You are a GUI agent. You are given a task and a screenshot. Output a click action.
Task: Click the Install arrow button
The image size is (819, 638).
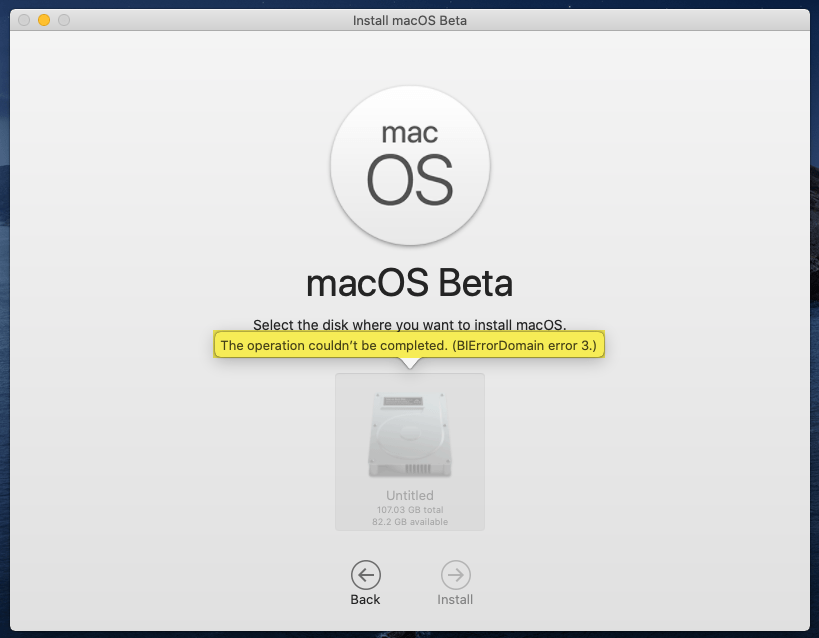click(x=455, y=575)
